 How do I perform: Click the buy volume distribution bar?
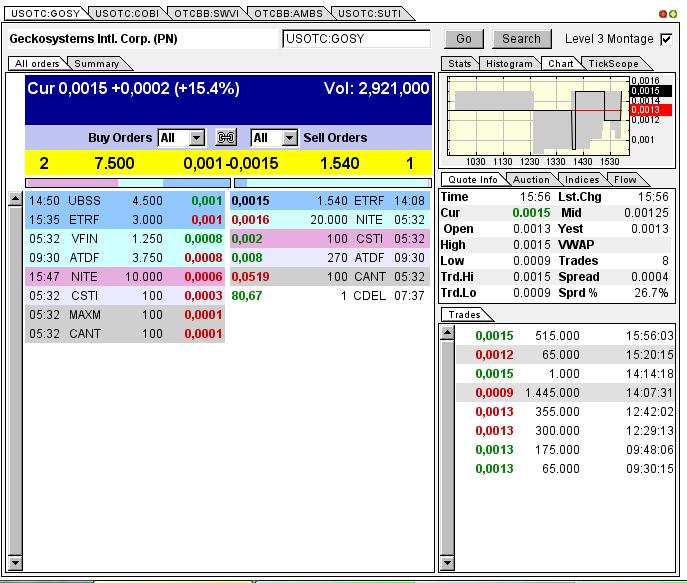[128, 183]
